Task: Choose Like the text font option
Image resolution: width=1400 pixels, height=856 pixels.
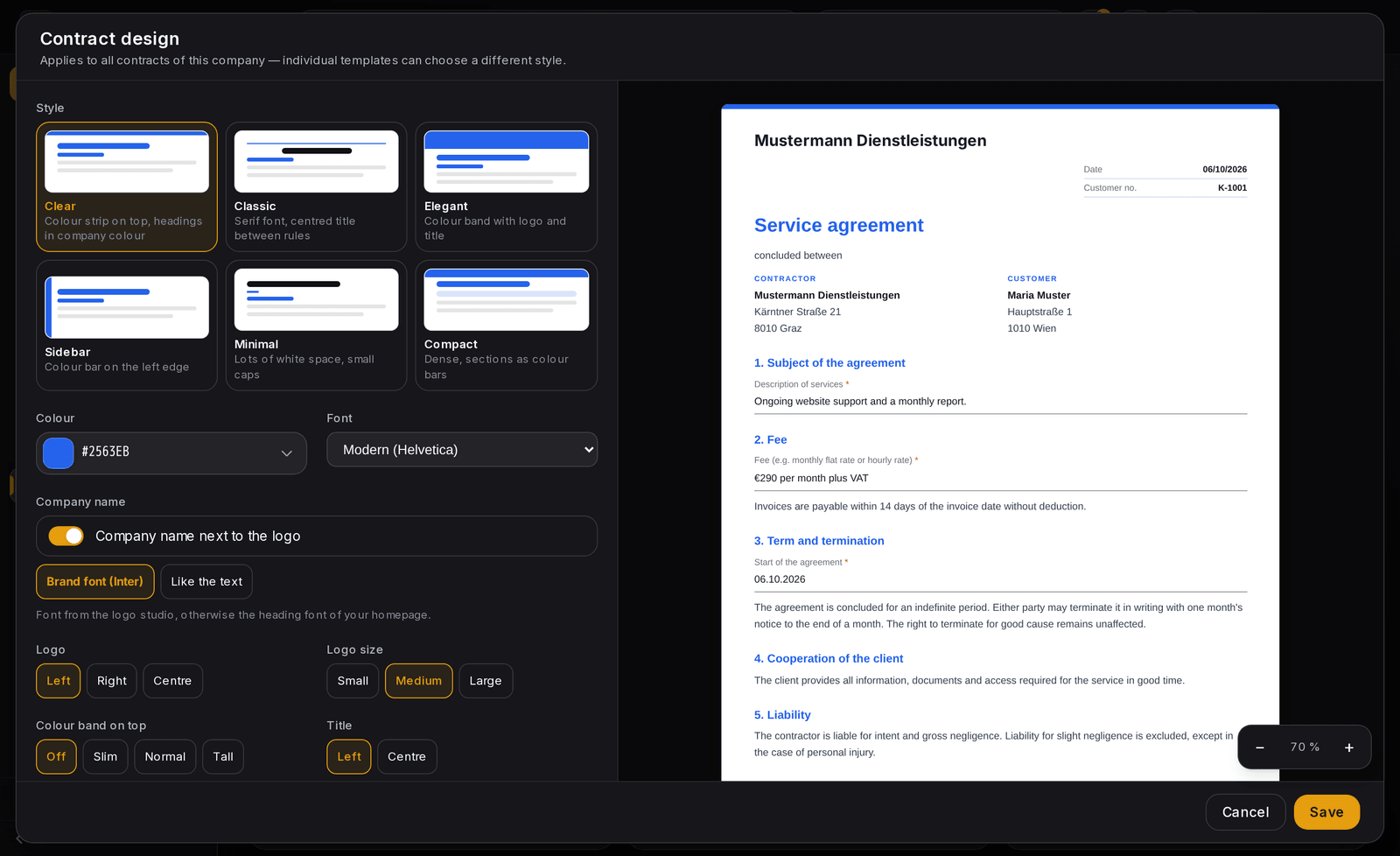Action: 206,581
